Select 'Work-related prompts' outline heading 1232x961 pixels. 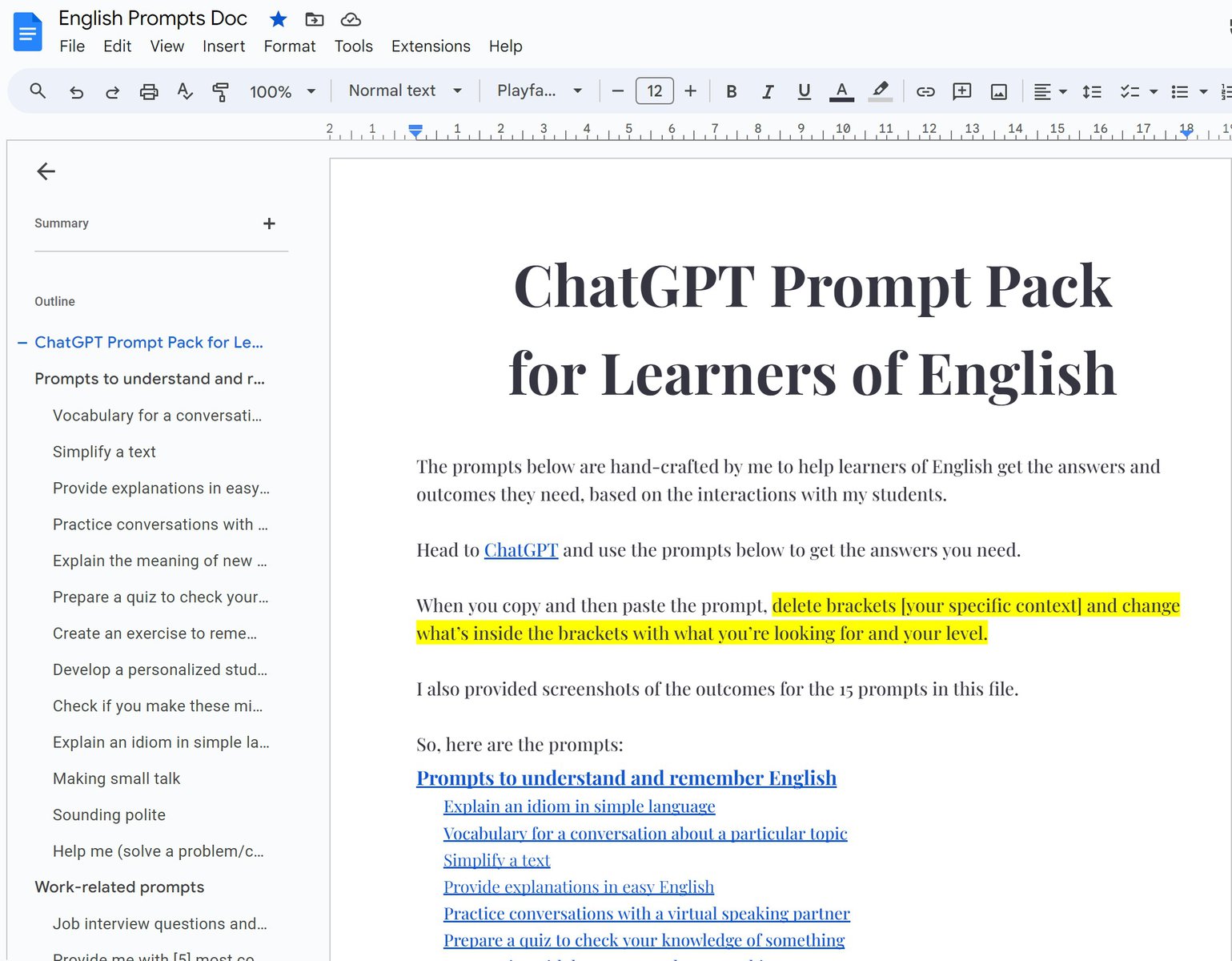pyautogui.click(x=119, y=887)
